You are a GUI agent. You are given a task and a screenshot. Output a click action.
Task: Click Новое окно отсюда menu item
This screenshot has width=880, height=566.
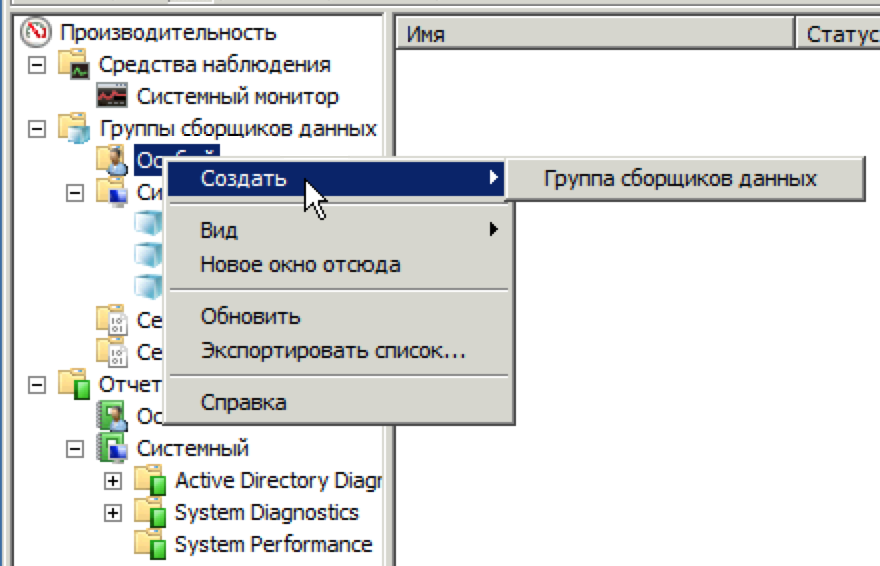pos(300,265)
